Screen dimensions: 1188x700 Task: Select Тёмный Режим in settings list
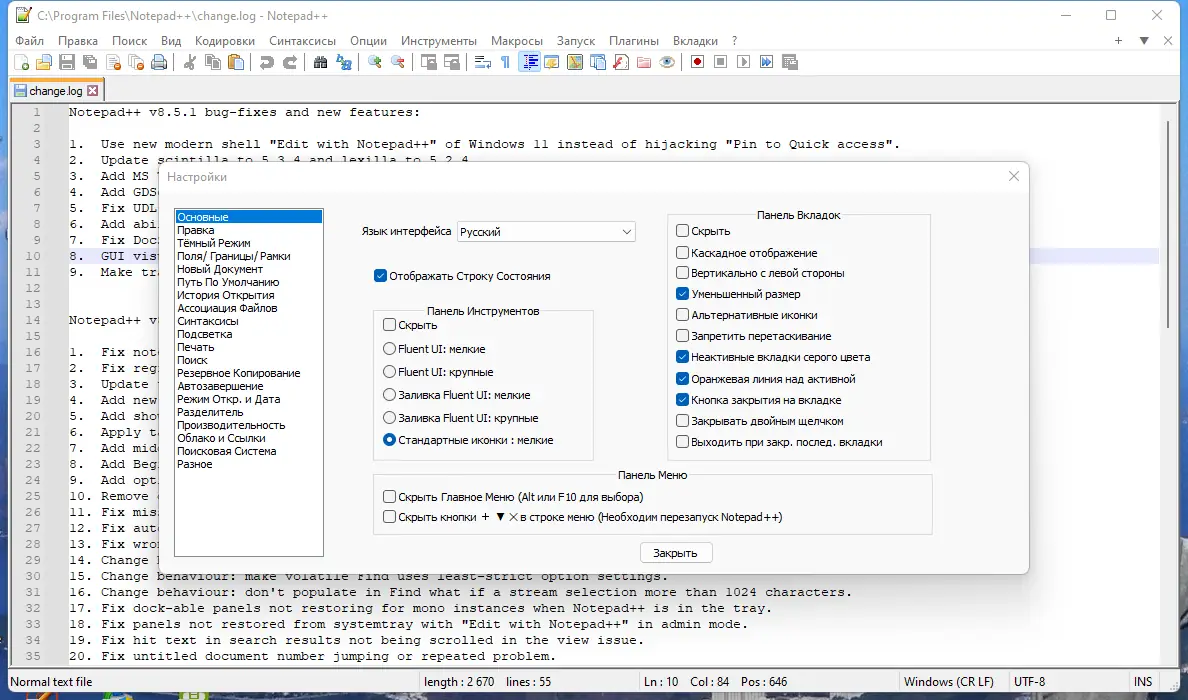point(214,243)
